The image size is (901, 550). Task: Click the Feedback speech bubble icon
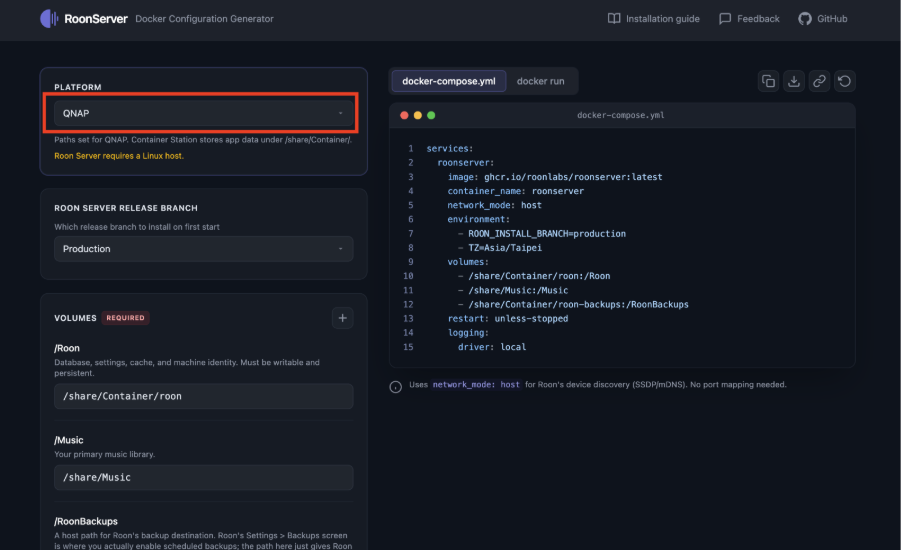click(725, 18)
